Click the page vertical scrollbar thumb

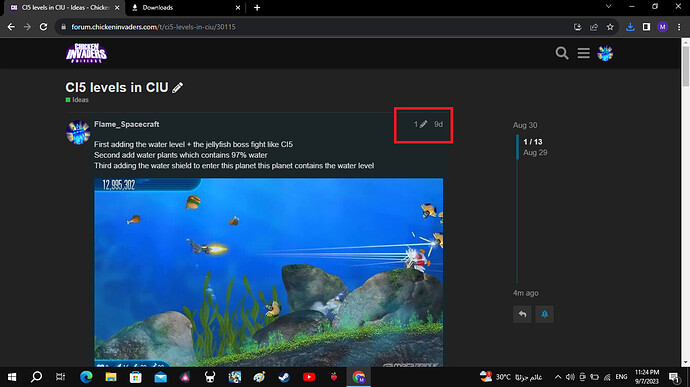click(x=686, y=66)
